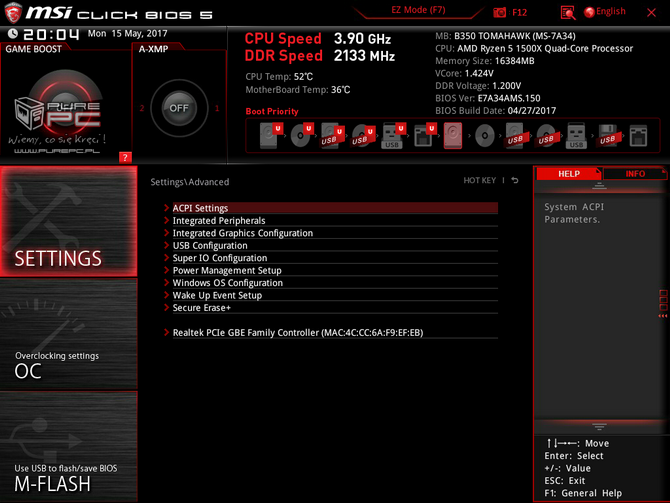Select the UEFI hard disk boot device icon
This screenshot has width=670, height=503.
click(x=271, y=135)
